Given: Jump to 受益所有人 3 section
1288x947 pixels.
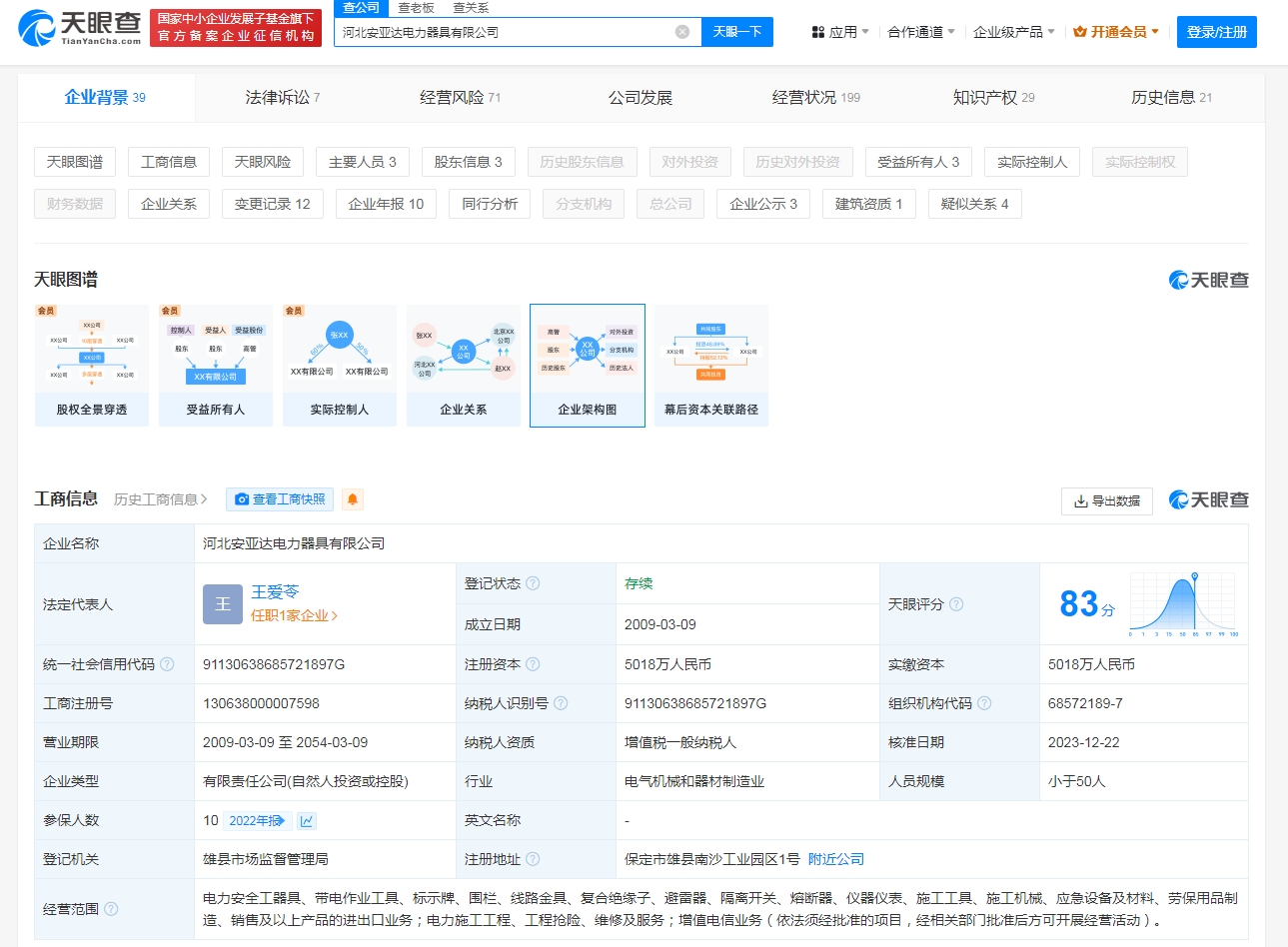Looking at the screenshot, I should [x=918, y=162].
